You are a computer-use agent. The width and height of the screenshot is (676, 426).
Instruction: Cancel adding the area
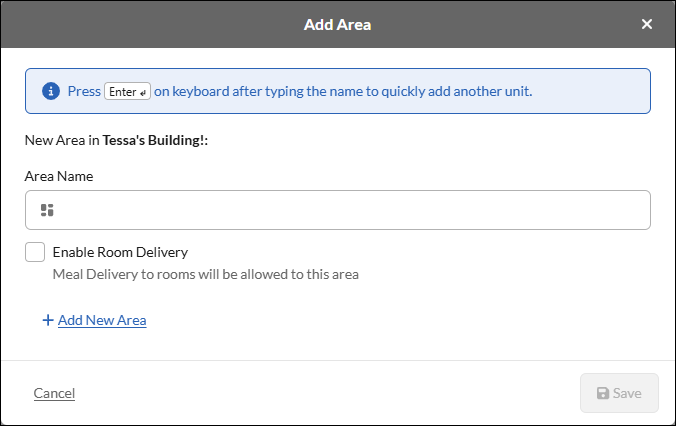click(x=54, y=393)
